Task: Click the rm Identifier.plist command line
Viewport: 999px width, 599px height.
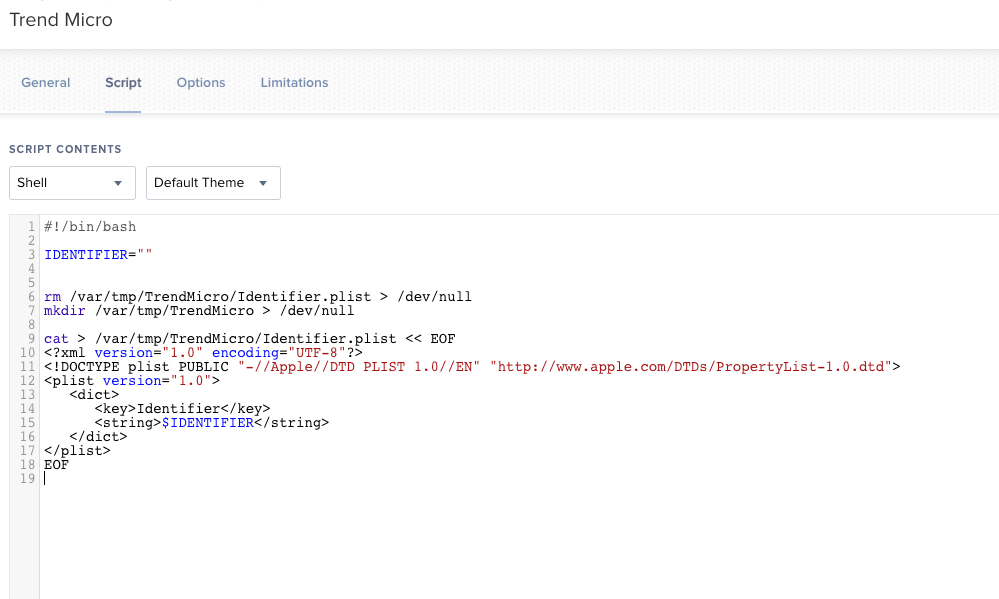Action: (258, 297)
